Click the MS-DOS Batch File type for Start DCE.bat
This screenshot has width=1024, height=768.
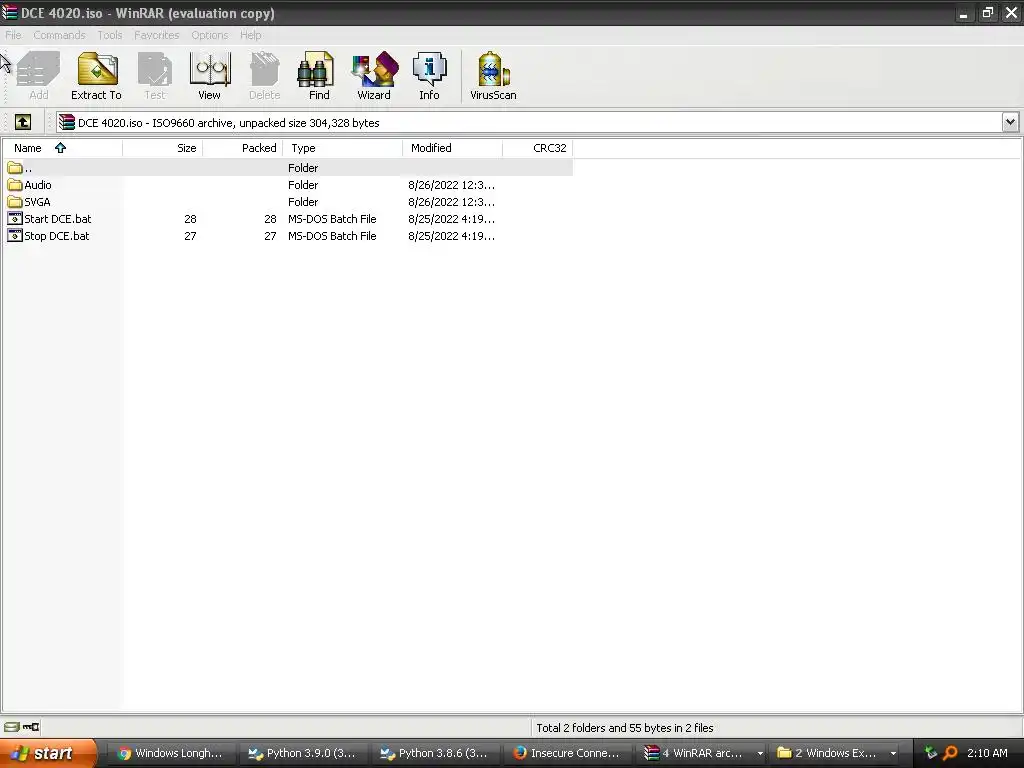click(x=332, y=219)
